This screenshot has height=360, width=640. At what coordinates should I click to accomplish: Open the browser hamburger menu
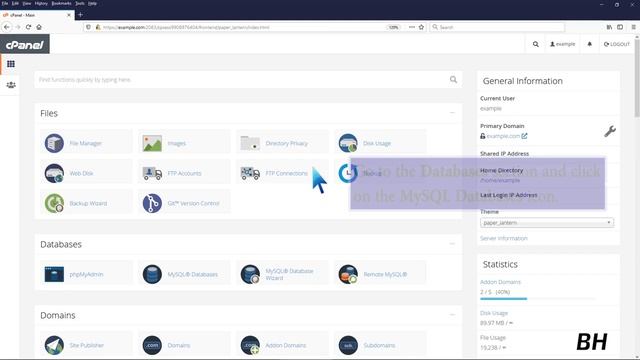pyautogui.click(x=633, y=27)
